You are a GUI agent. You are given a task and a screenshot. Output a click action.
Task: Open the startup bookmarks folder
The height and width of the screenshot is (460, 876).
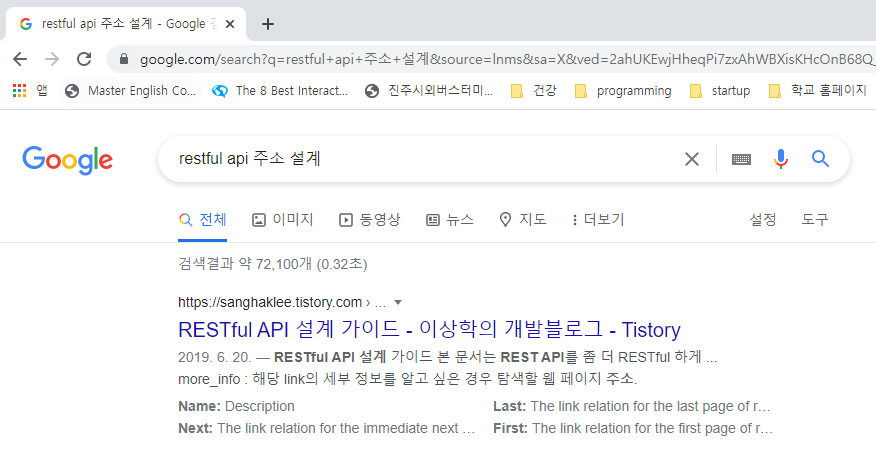point(720,91)
